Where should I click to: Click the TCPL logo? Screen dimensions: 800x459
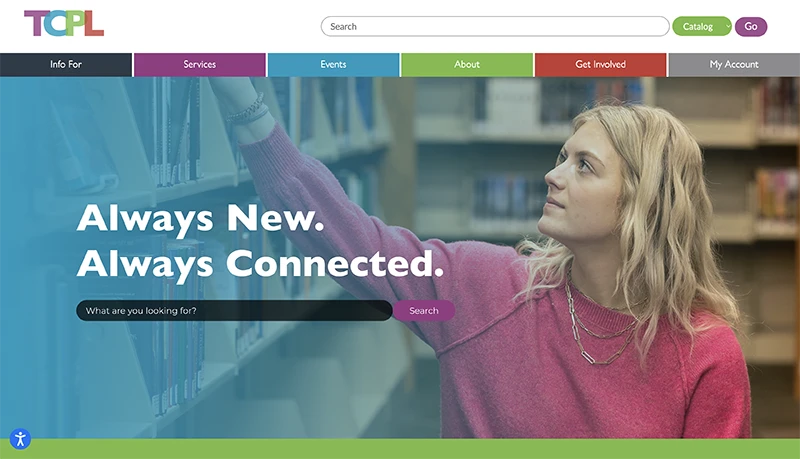(64, 23)
